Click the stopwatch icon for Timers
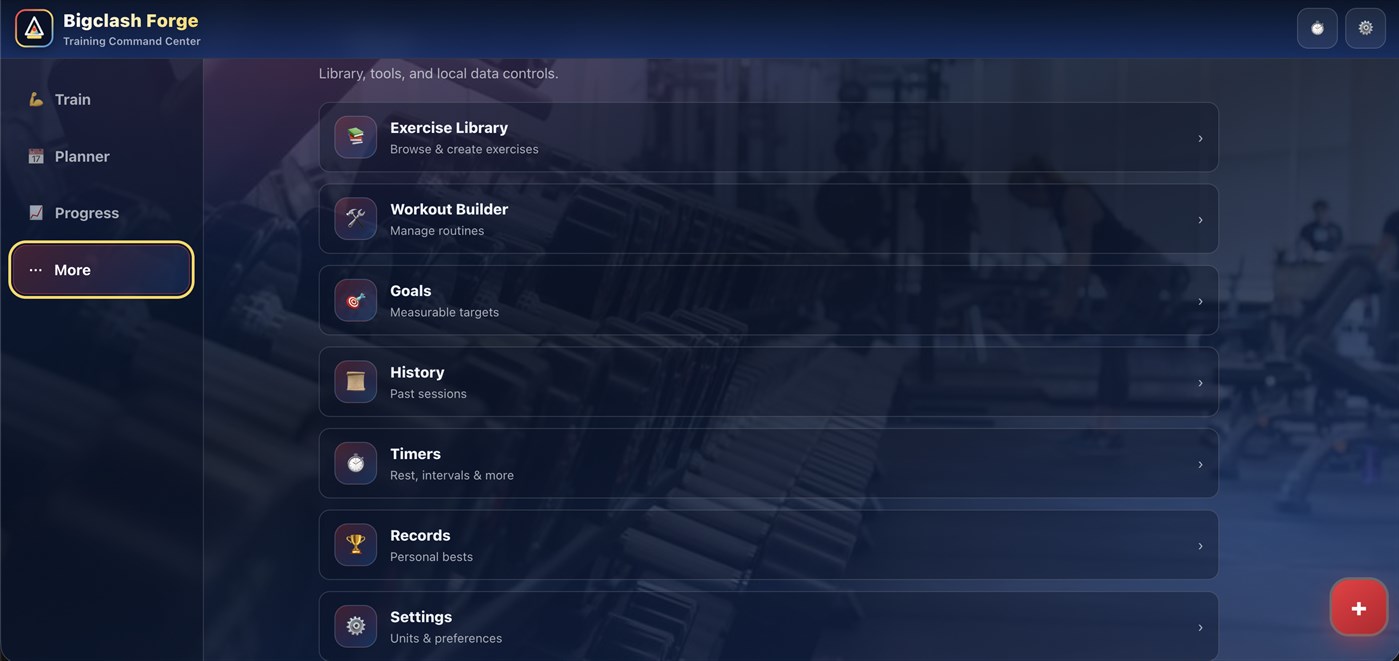 pyautogui.click(x=355, y=463)
